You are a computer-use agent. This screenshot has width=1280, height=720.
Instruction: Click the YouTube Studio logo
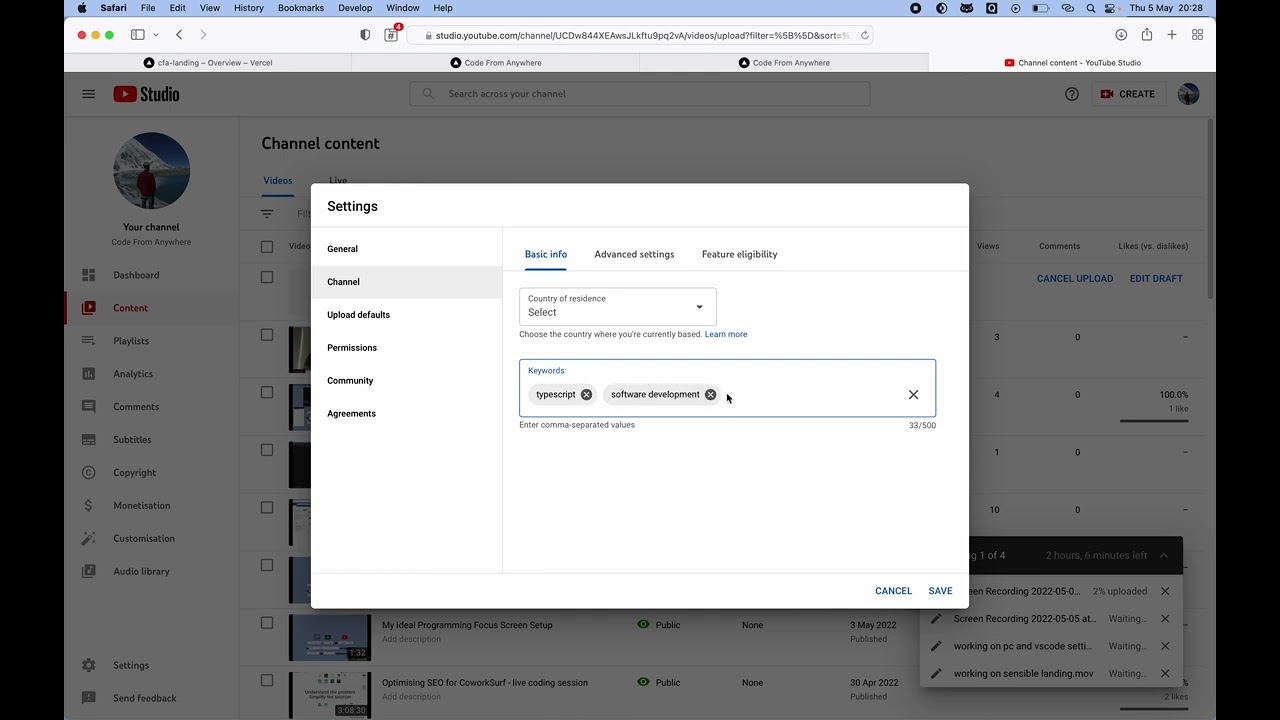coord(146,94)
